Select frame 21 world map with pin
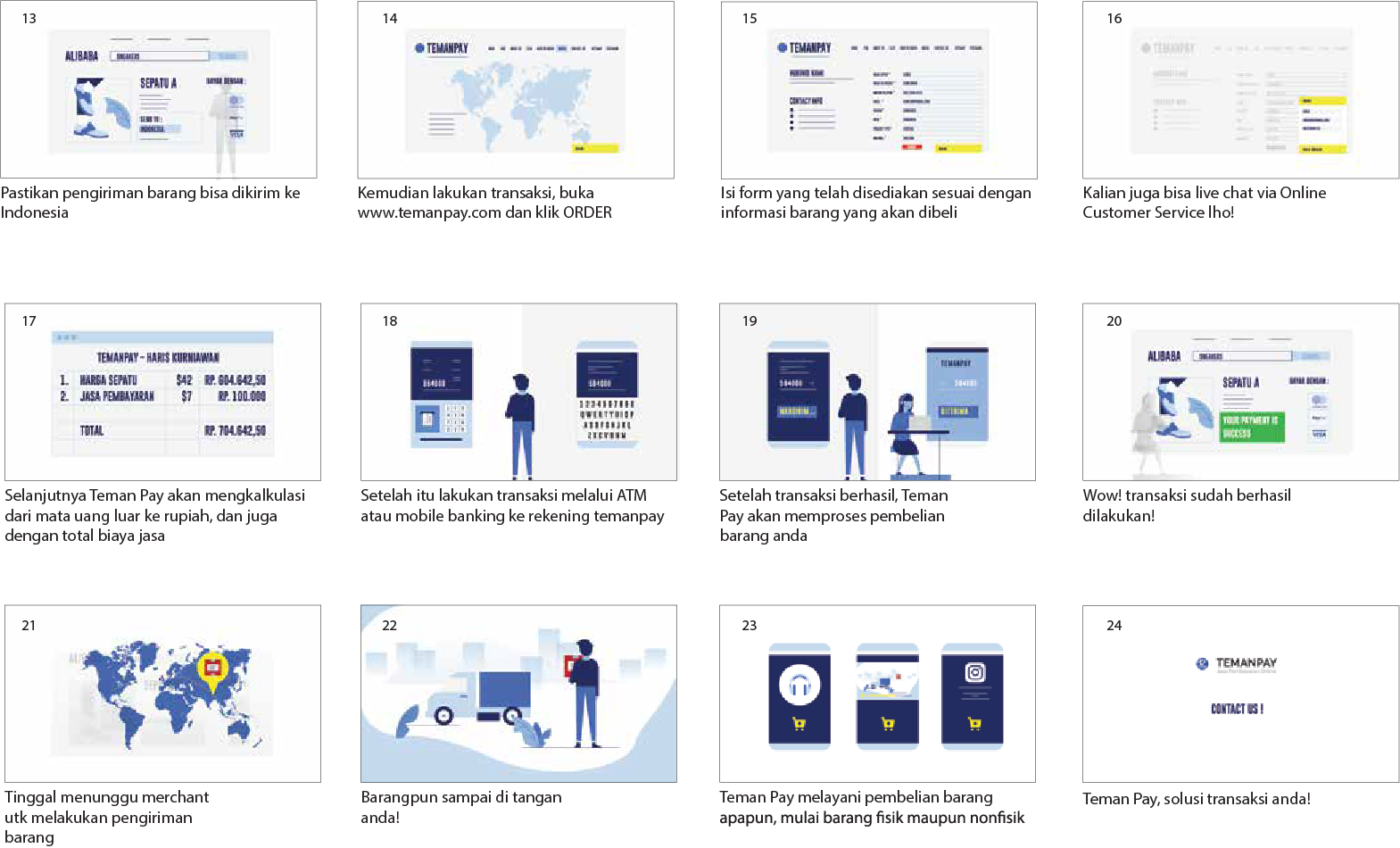Viewport: 1400px width, 848px height. (162, 694)
